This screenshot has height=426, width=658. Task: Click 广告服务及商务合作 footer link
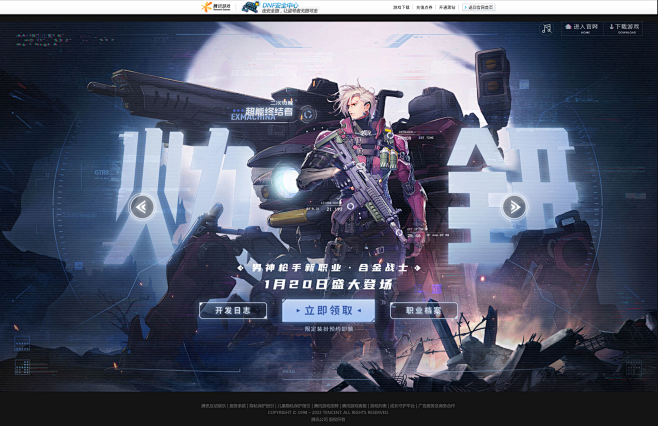[436, 406]
